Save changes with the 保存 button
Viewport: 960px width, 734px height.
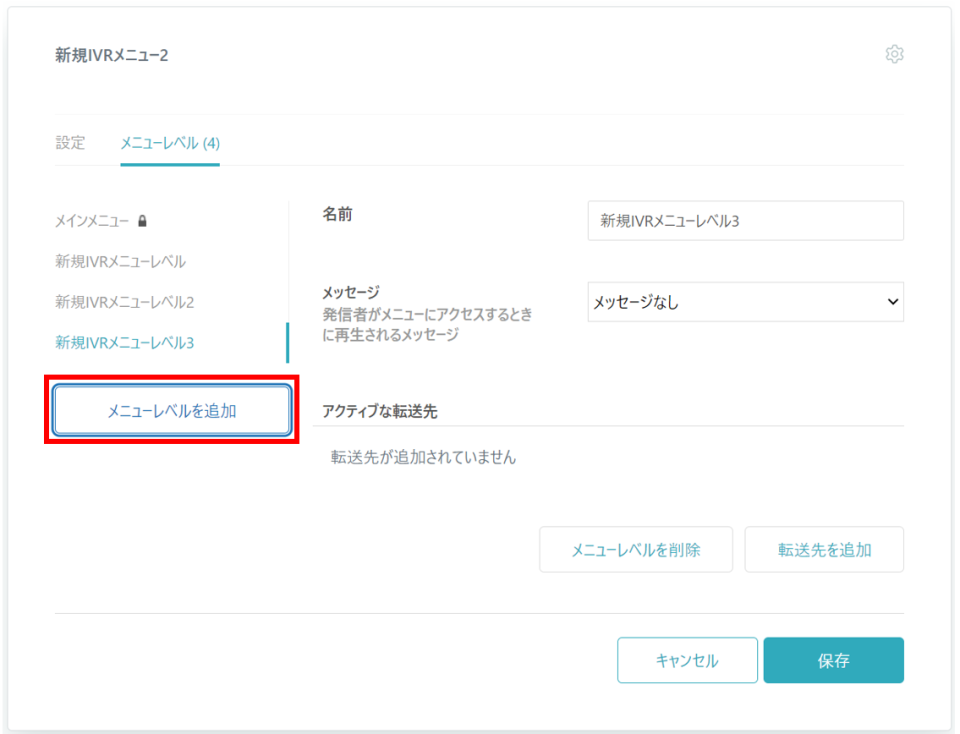click(x=833, y=661)
